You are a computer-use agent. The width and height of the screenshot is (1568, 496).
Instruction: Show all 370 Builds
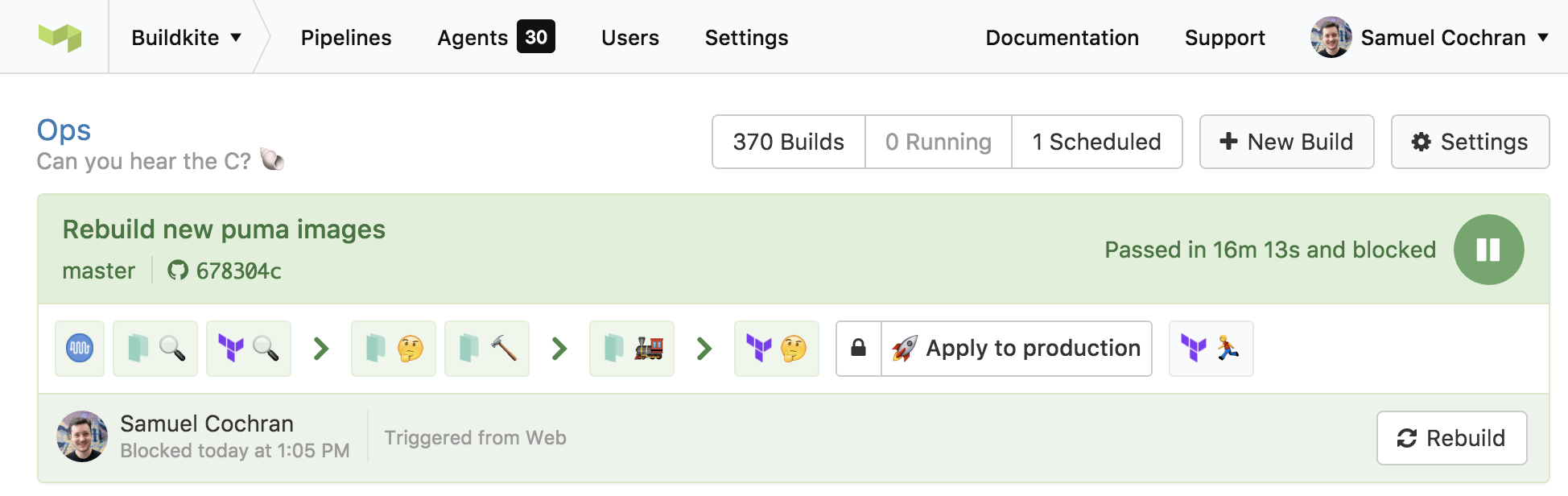[x=789, y=142]
